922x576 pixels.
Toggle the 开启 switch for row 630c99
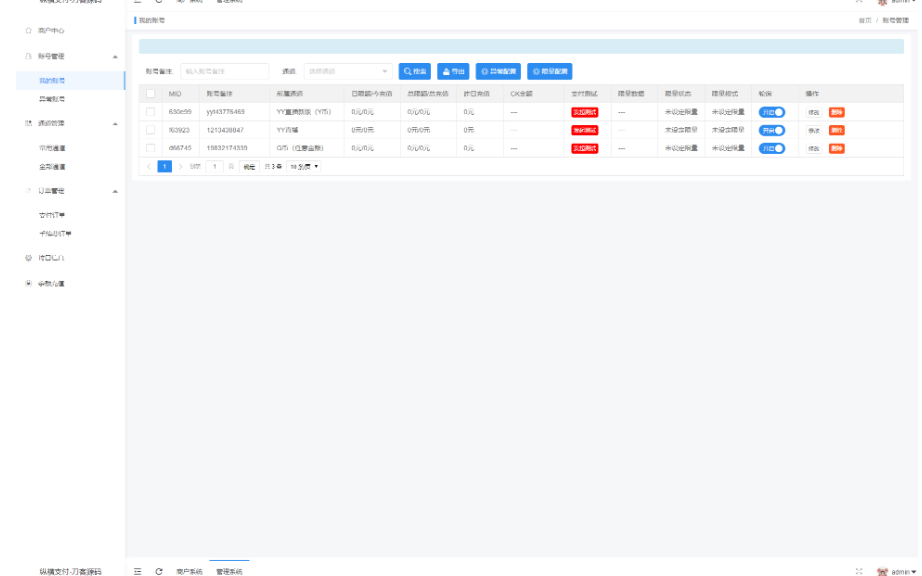771,112
